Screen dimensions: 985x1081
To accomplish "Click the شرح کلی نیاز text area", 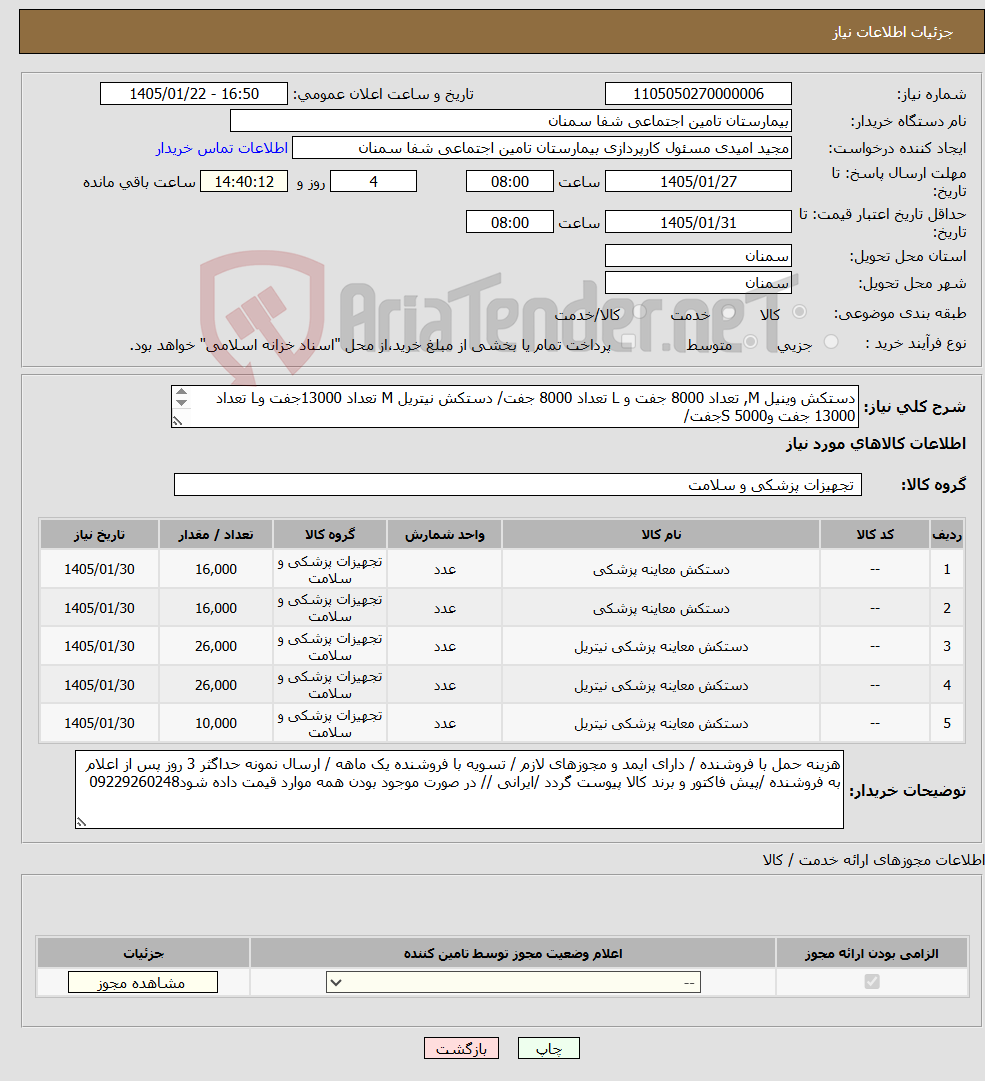I will [515, 407].
